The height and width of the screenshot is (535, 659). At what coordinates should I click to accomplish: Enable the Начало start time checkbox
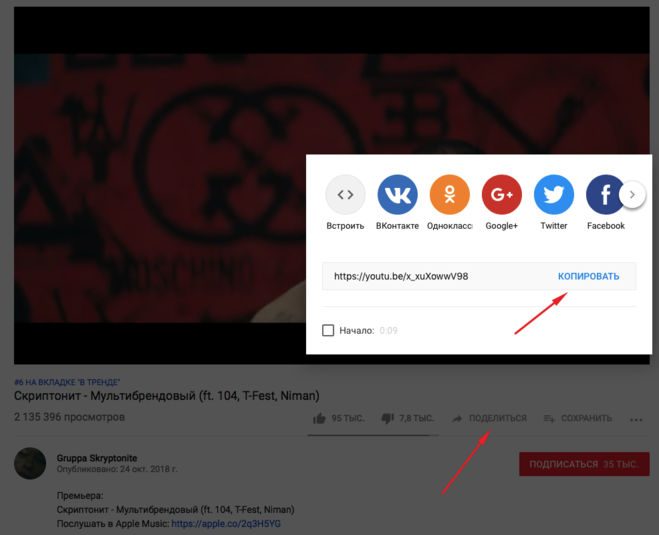pyautogui.click(x=328, y=330)
